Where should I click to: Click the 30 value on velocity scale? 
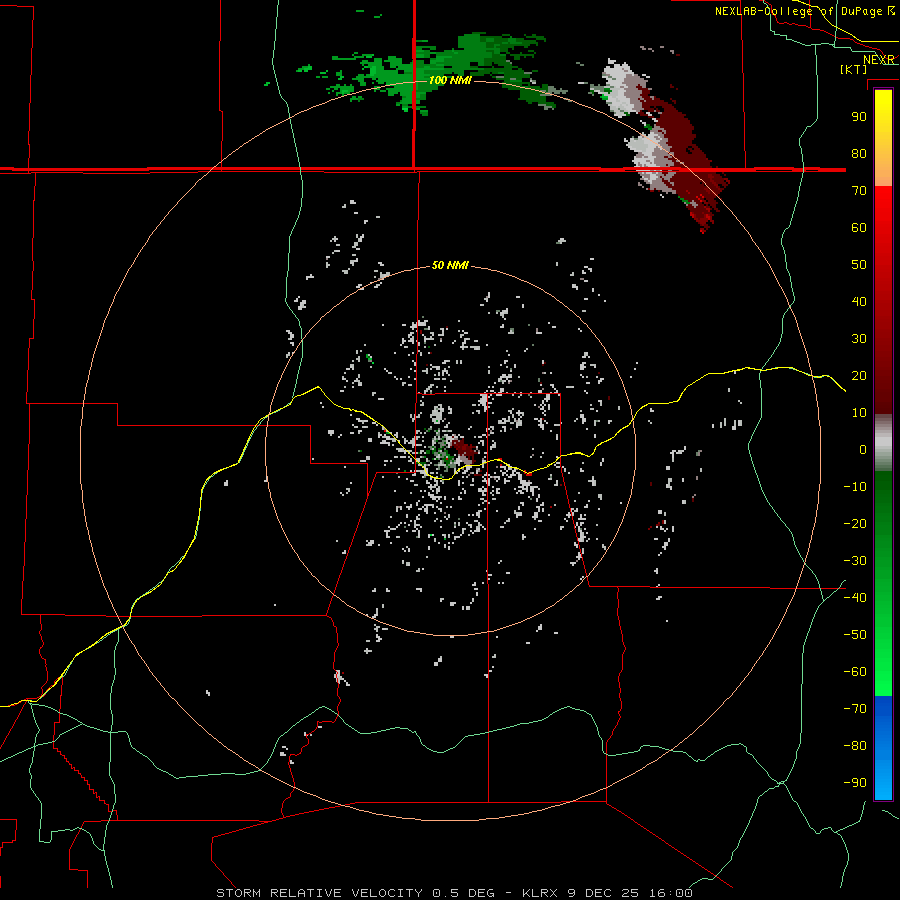pos(859,339)
